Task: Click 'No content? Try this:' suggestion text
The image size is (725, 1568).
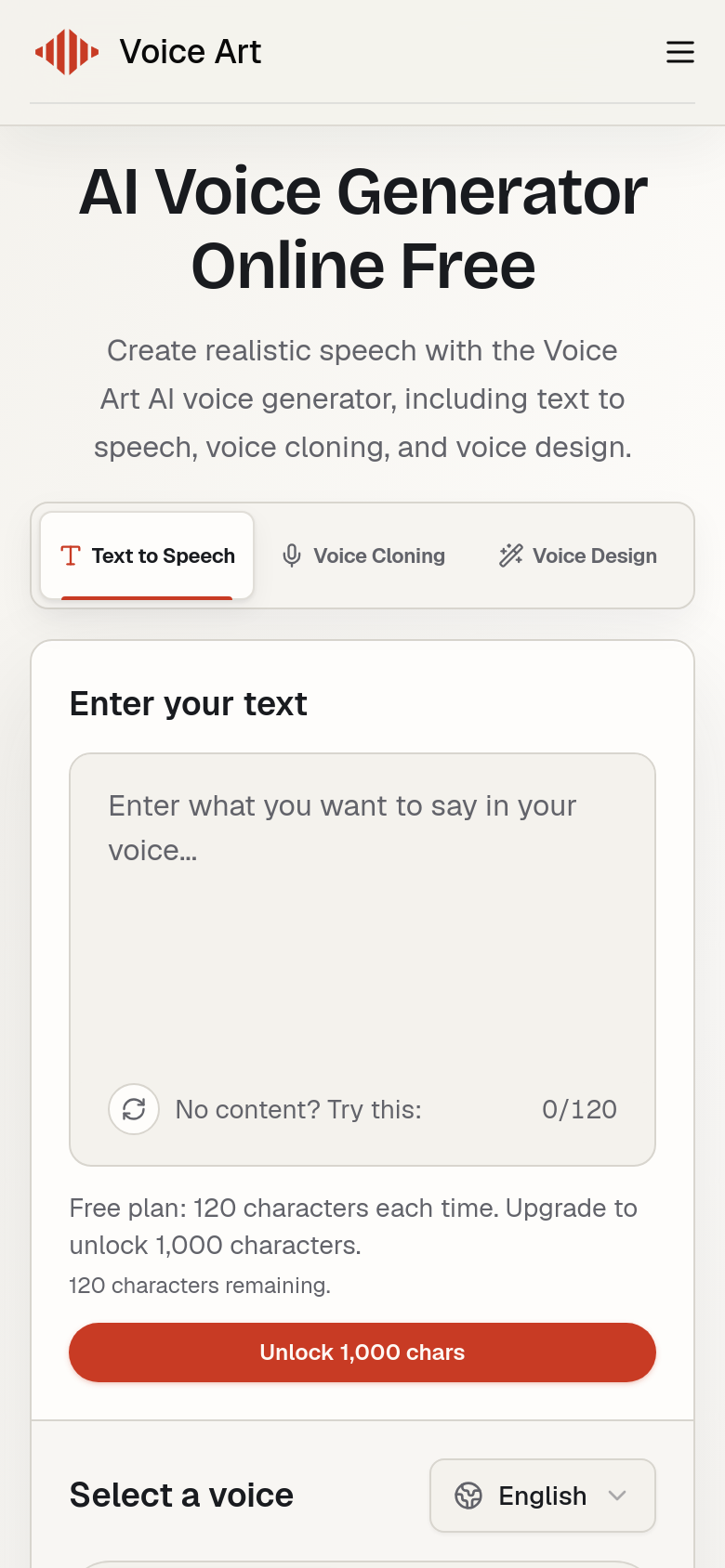Action: (298, 1109)
